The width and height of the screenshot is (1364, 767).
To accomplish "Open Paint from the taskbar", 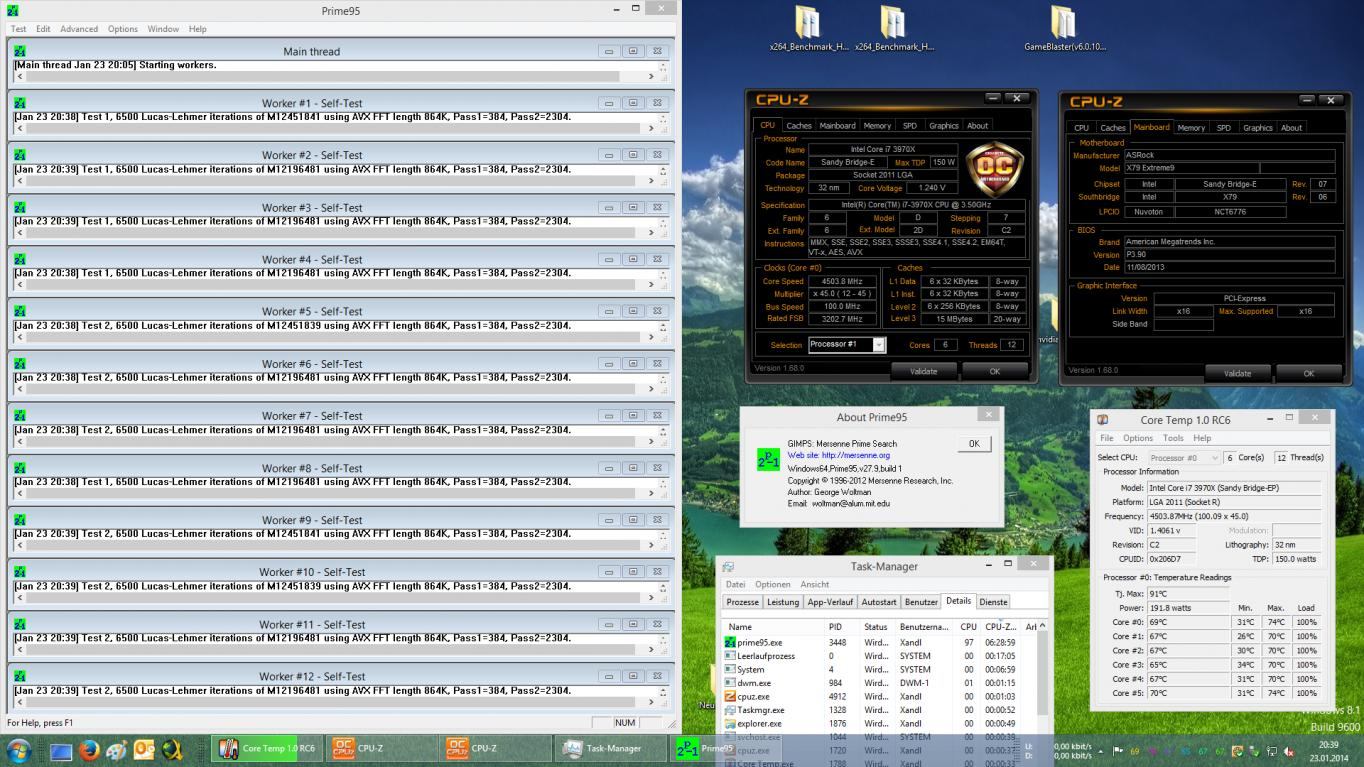I will point(116,749).
